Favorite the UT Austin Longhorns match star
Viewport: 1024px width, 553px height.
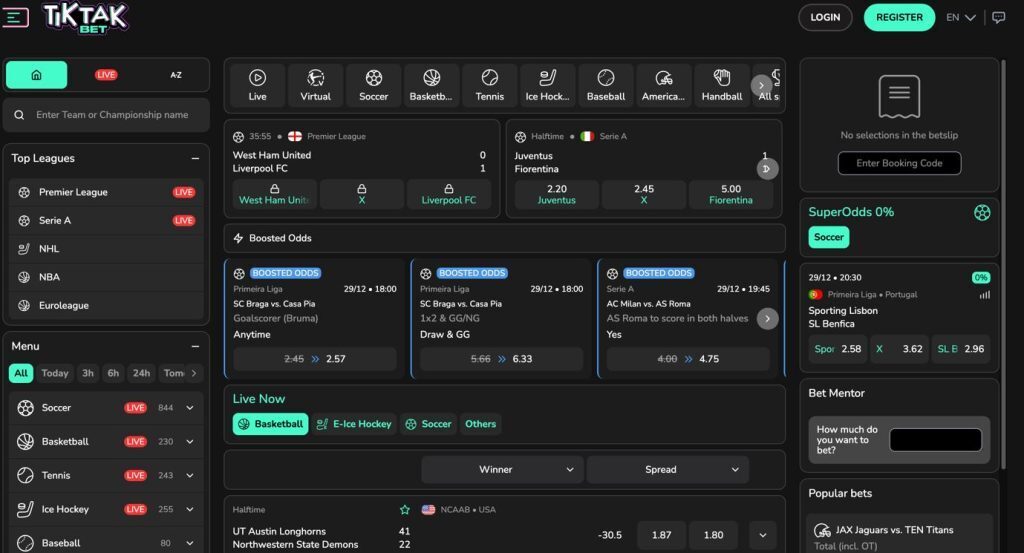405,510
